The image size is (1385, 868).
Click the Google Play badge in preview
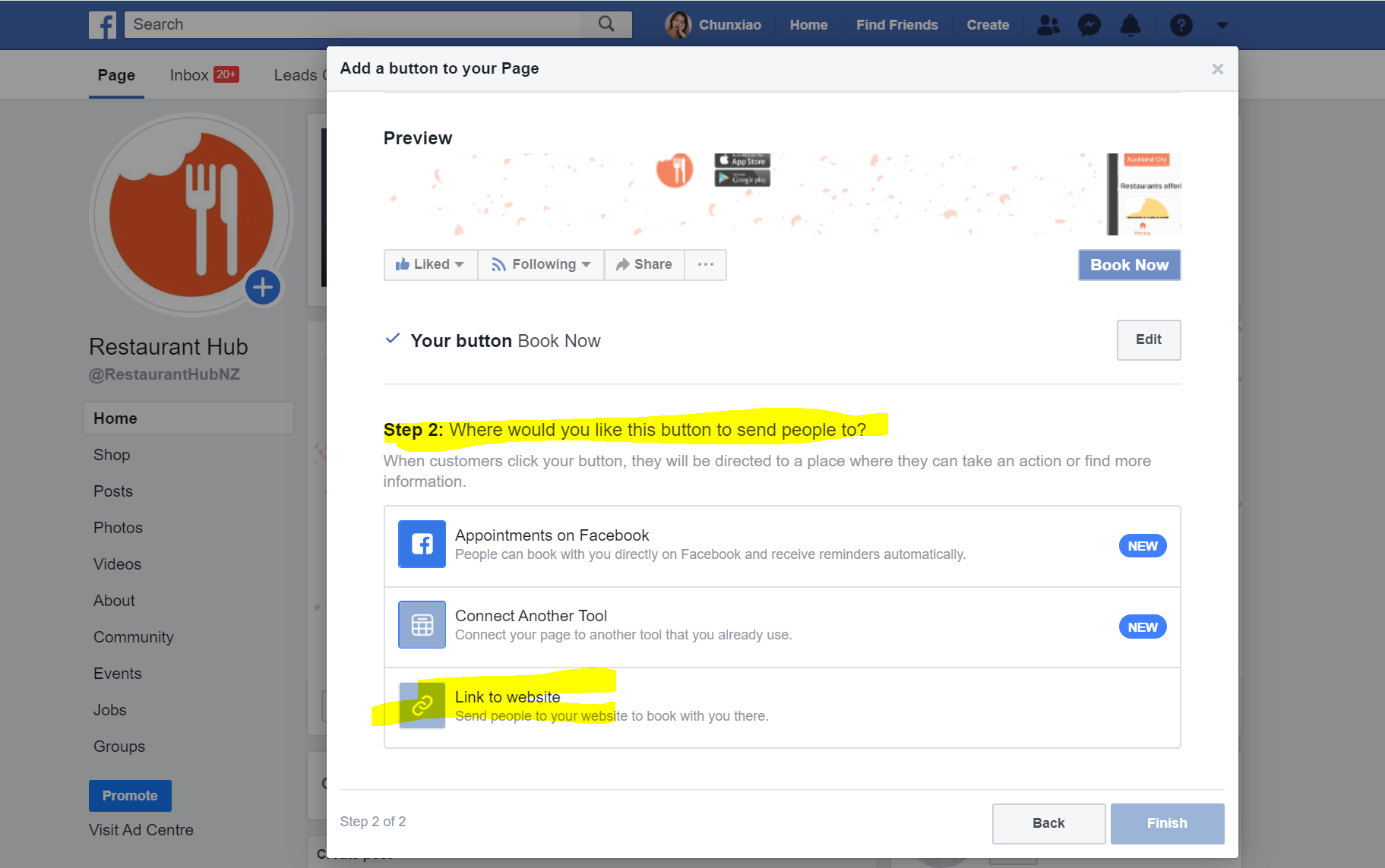742,178
